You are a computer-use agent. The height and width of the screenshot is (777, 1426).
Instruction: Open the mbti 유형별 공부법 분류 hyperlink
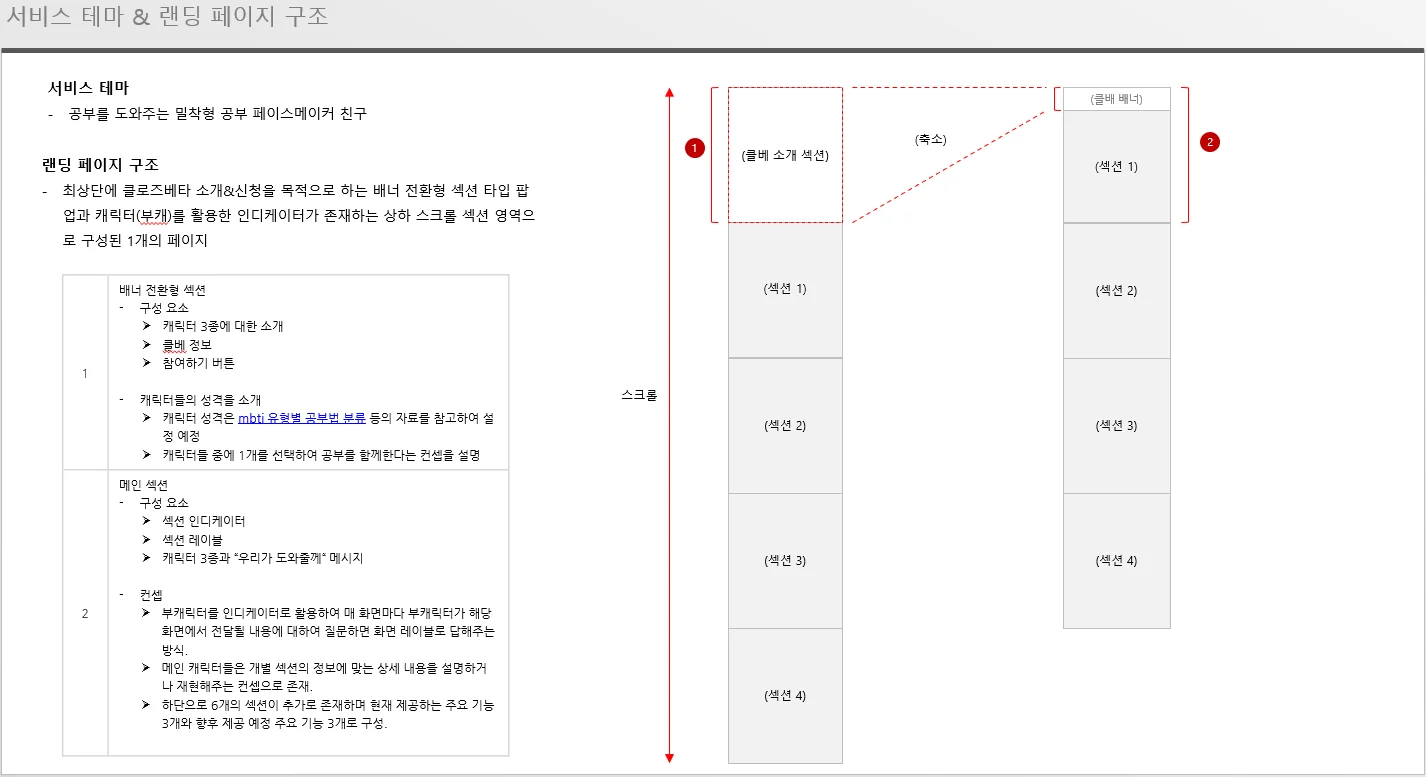(301, 419)
